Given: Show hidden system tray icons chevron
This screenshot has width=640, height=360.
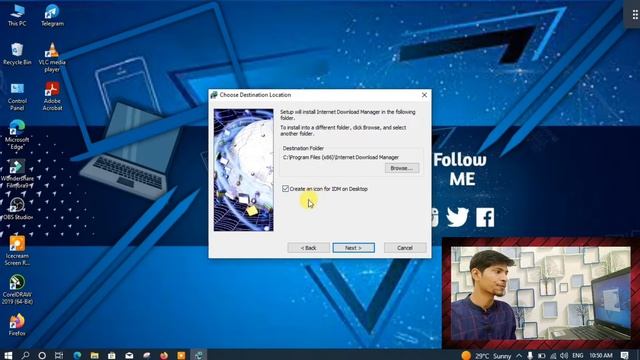Looking at the screenshot, I should [x=519, y=356].
